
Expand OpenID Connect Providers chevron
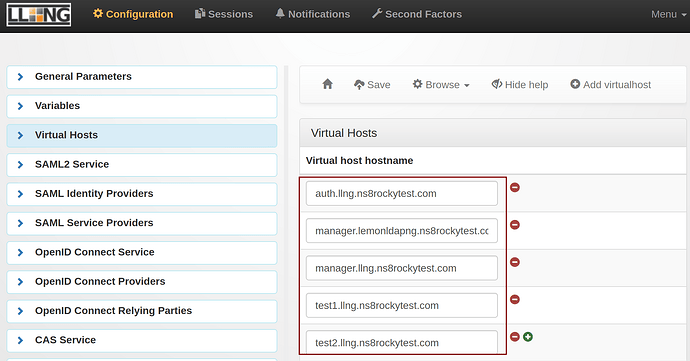tap(20, 282)
